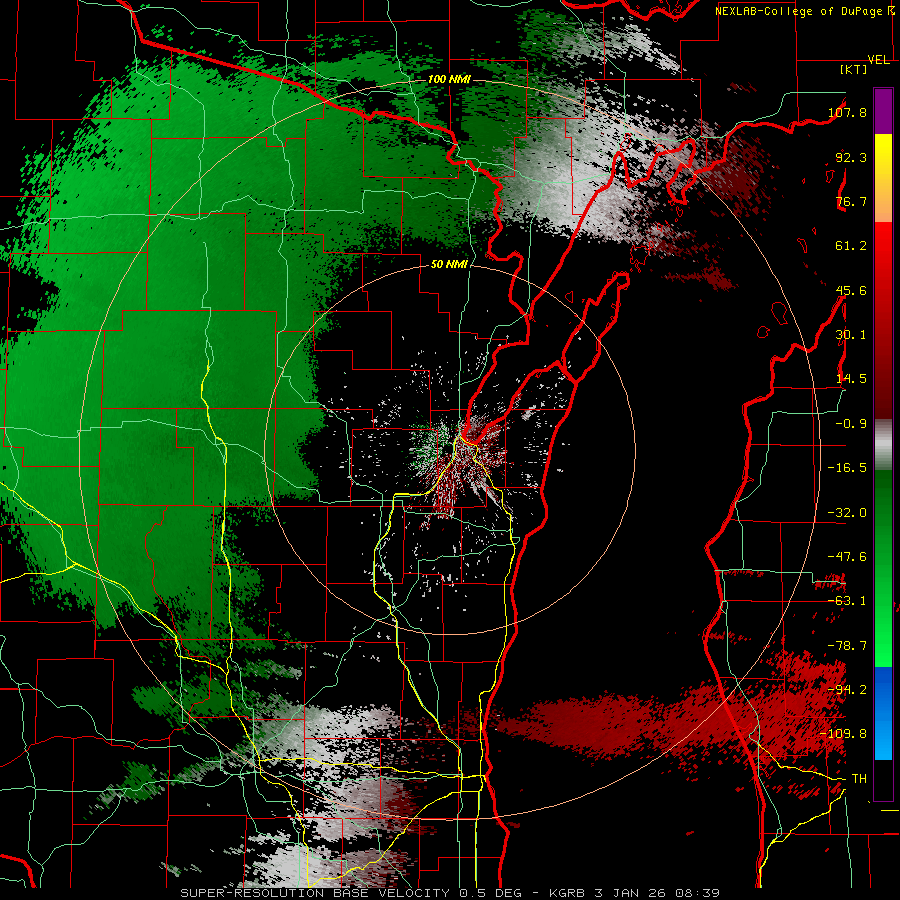Click the 61.2 velocity scale value

coord(851,246)
